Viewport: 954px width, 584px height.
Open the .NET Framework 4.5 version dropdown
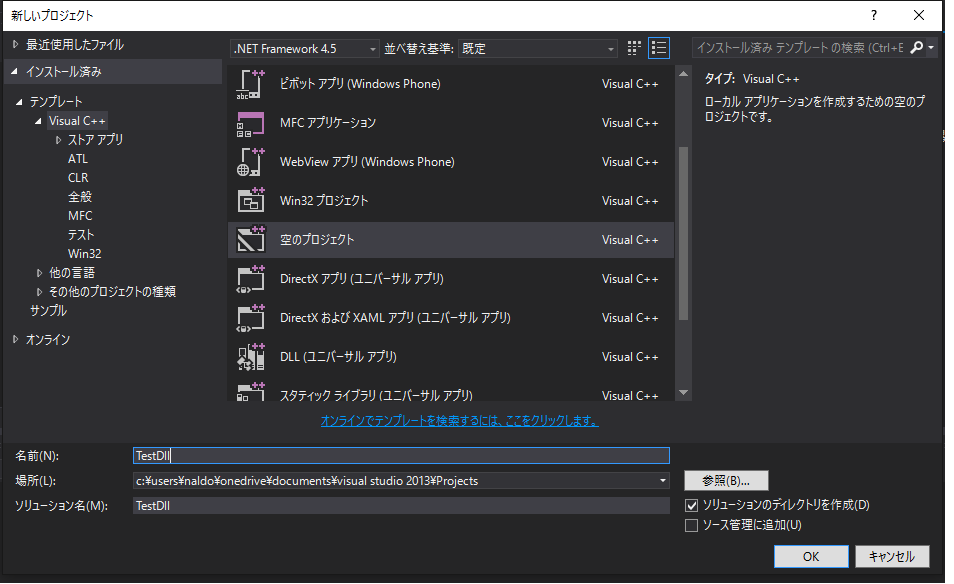point(305,49)
